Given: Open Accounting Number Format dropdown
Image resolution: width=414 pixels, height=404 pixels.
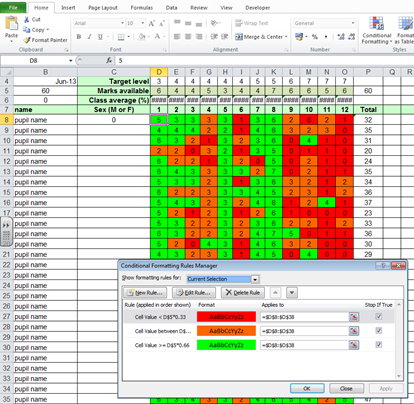Looking at the screenshot, I should click(306, 37).
